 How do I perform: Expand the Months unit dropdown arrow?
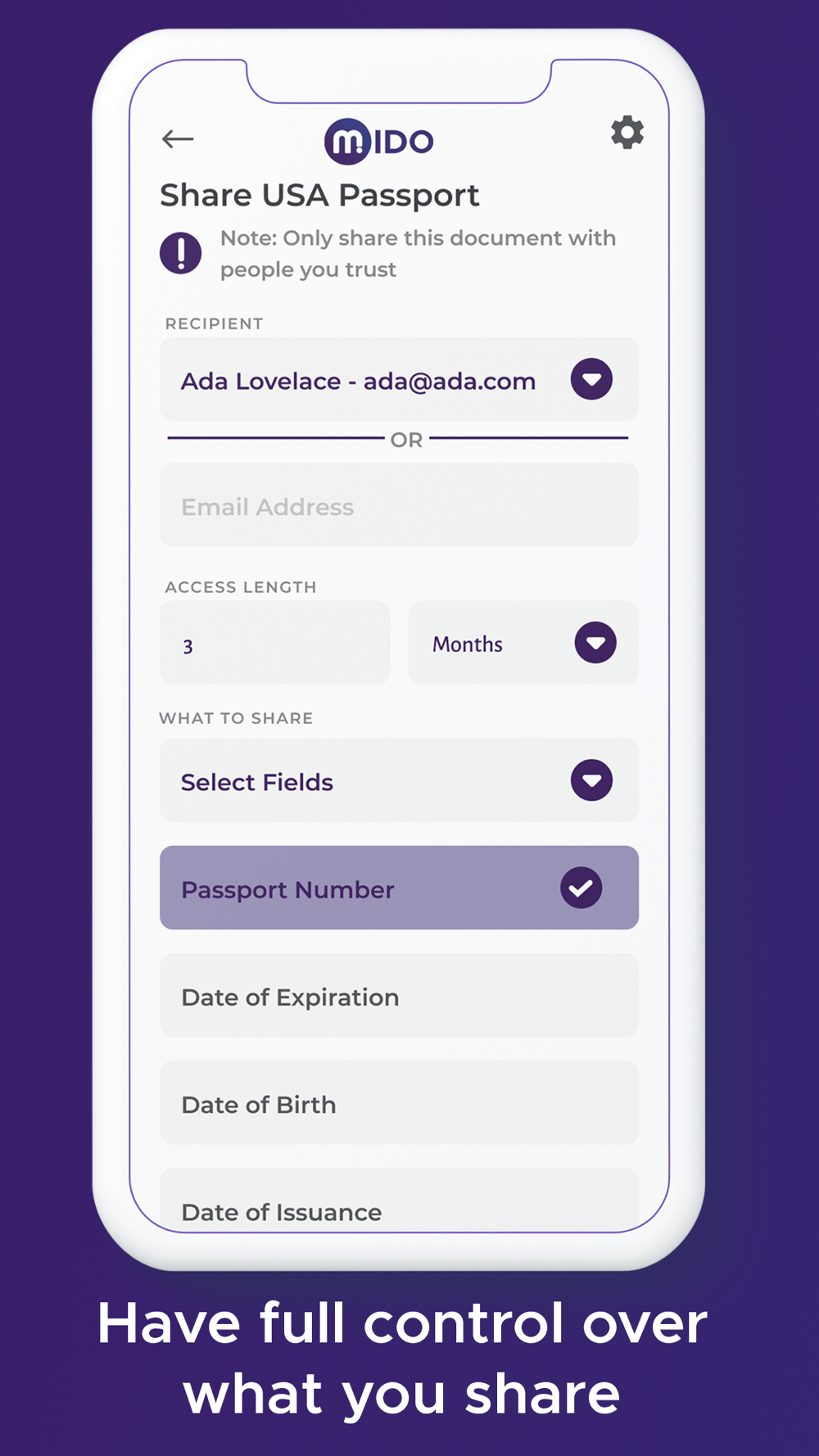(x=595, y=643)
